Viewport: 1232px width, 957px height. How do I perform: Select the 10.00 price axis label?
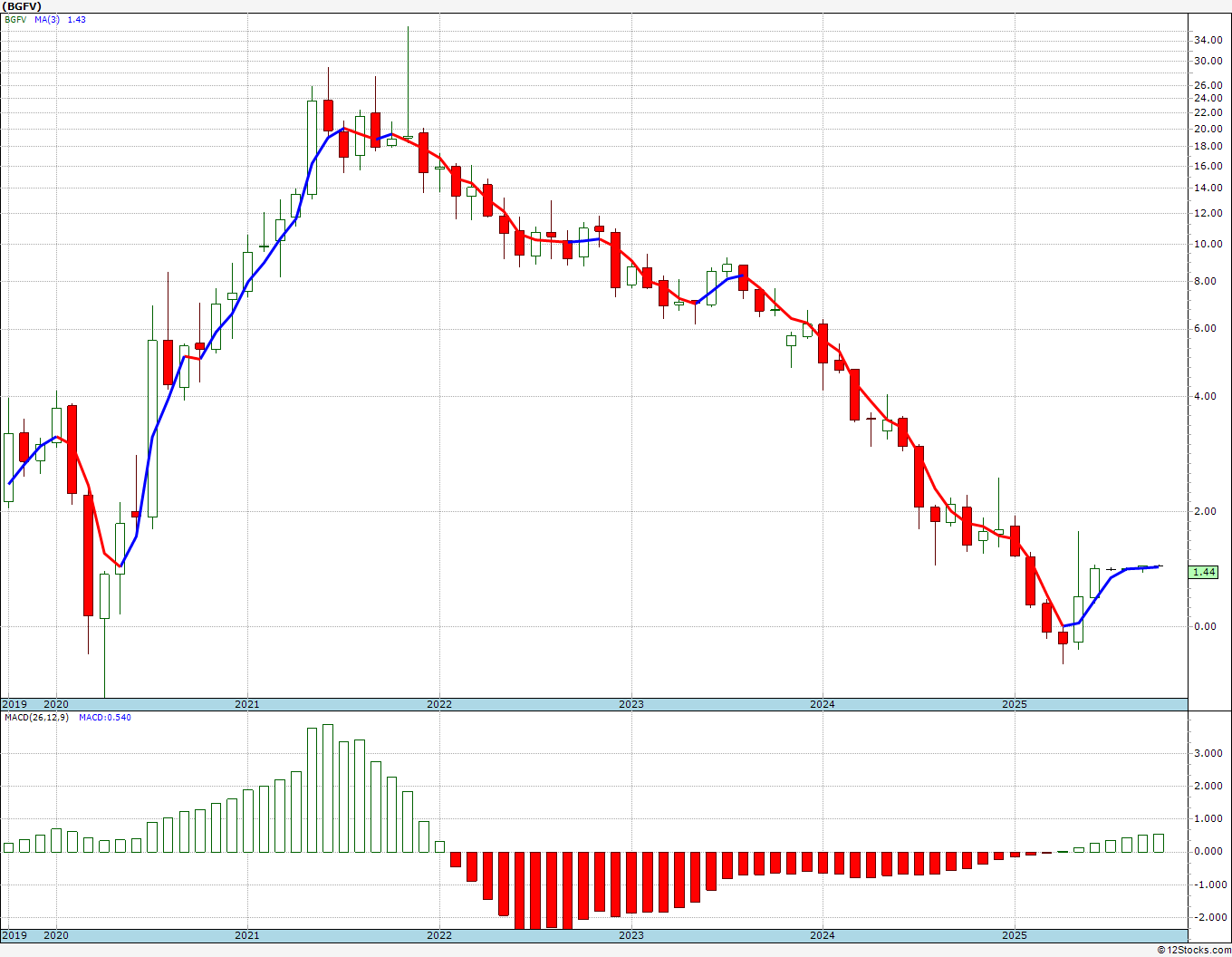pyautogui.click(x=1207, y=244)
